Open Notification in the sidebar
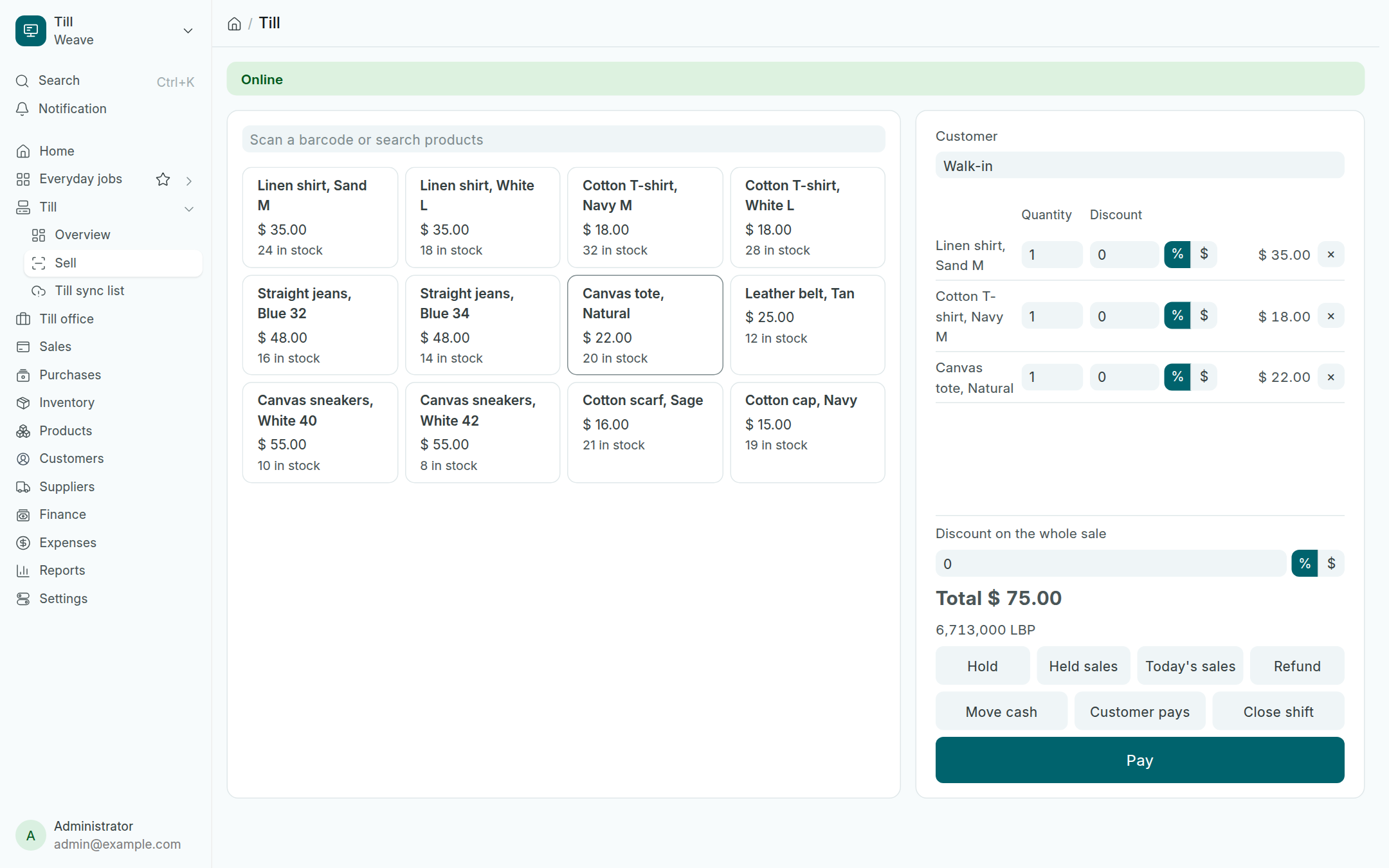1389x868 pixels. pyautogui.click(x=105, y=109)
